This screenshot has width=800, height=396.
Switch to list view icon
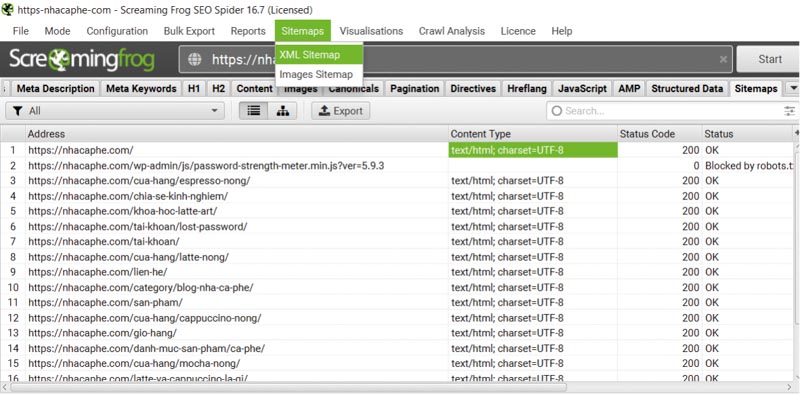(254, 111)
